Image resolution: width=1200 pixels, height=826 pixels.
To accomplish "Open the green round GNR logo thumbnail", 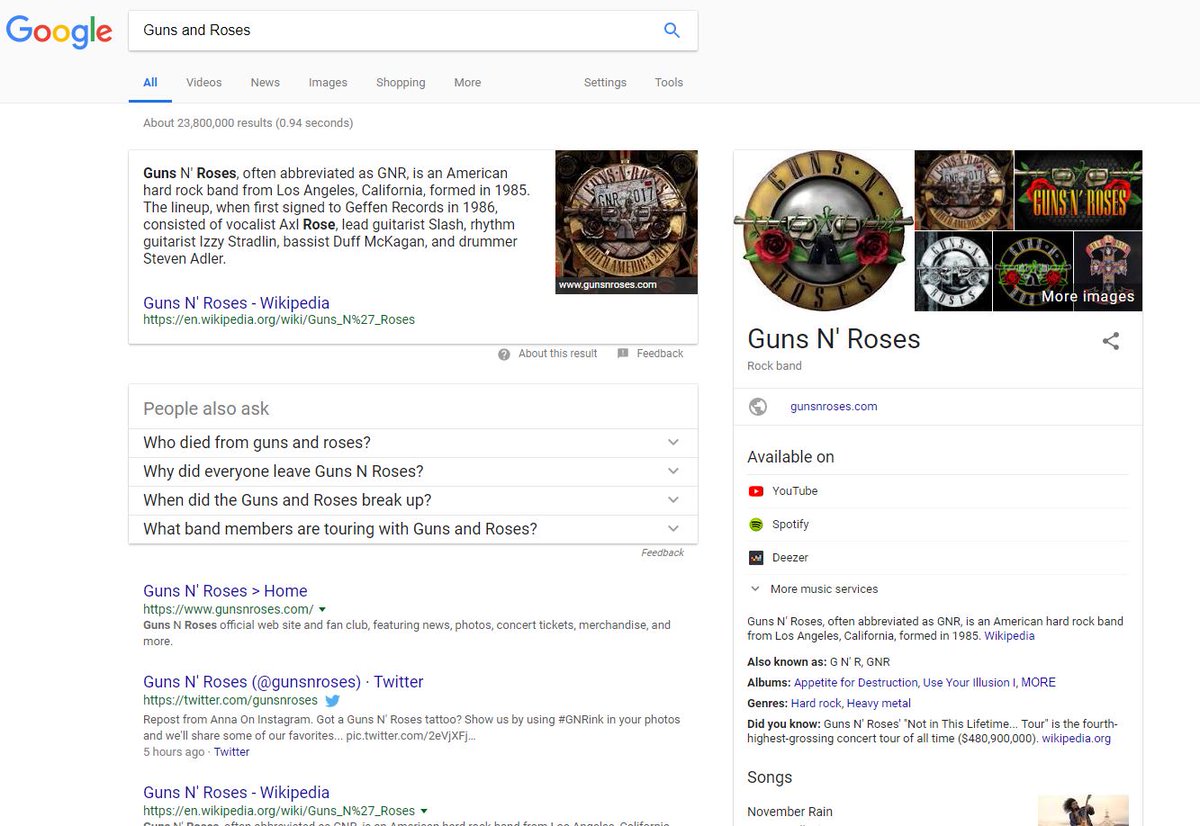I will point(1032,272).
